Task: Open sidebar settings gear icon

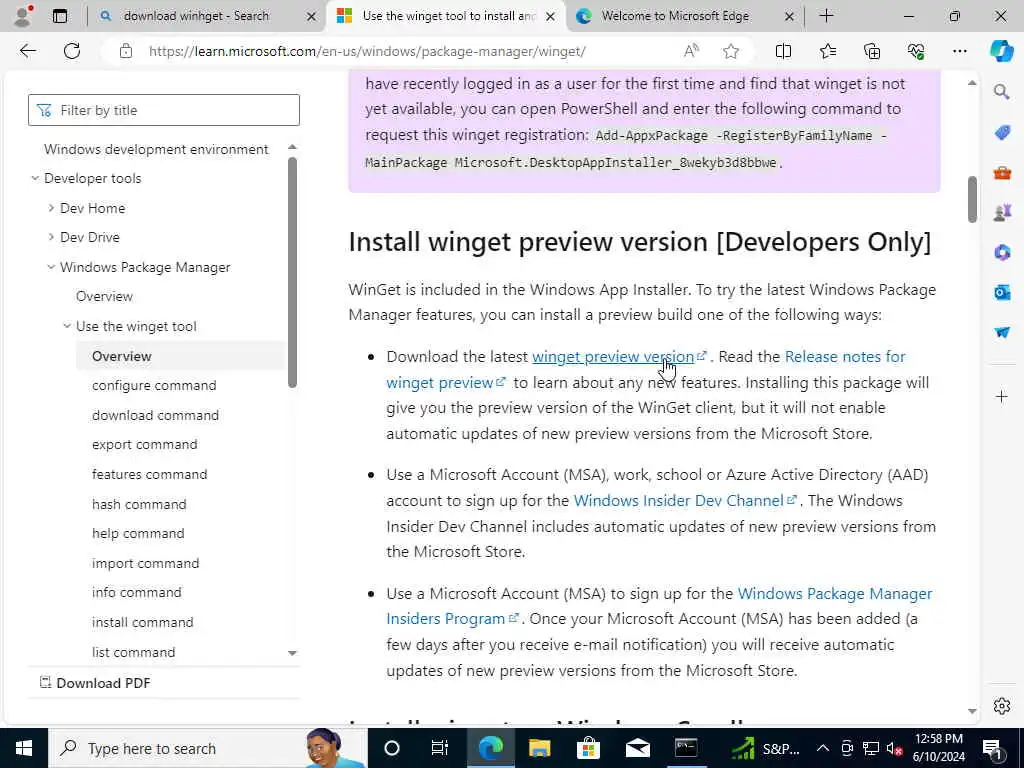Action: 1002,705
